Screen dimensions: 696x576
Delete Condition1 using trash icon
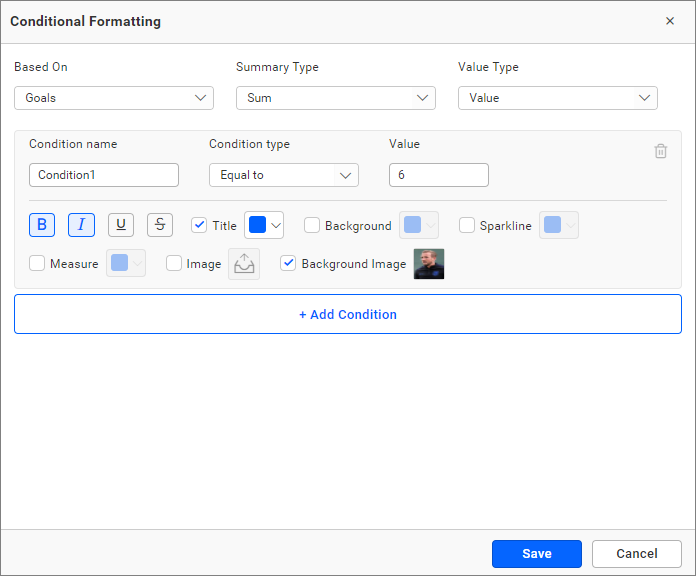660,151
